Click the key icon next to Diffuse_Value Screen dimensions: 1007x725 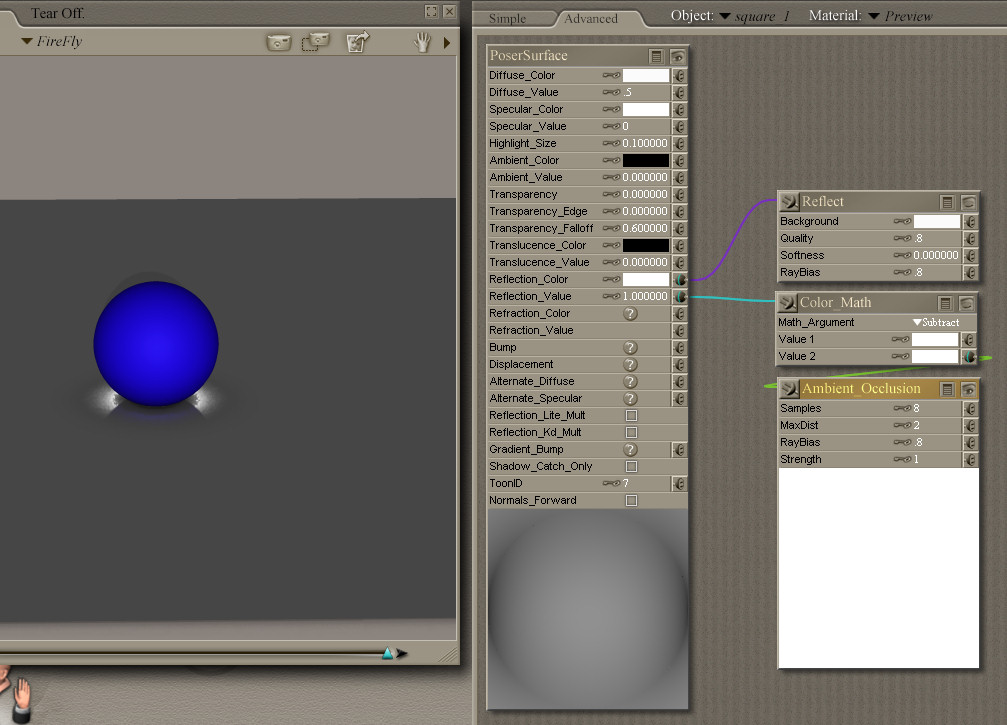click(610, 93)
